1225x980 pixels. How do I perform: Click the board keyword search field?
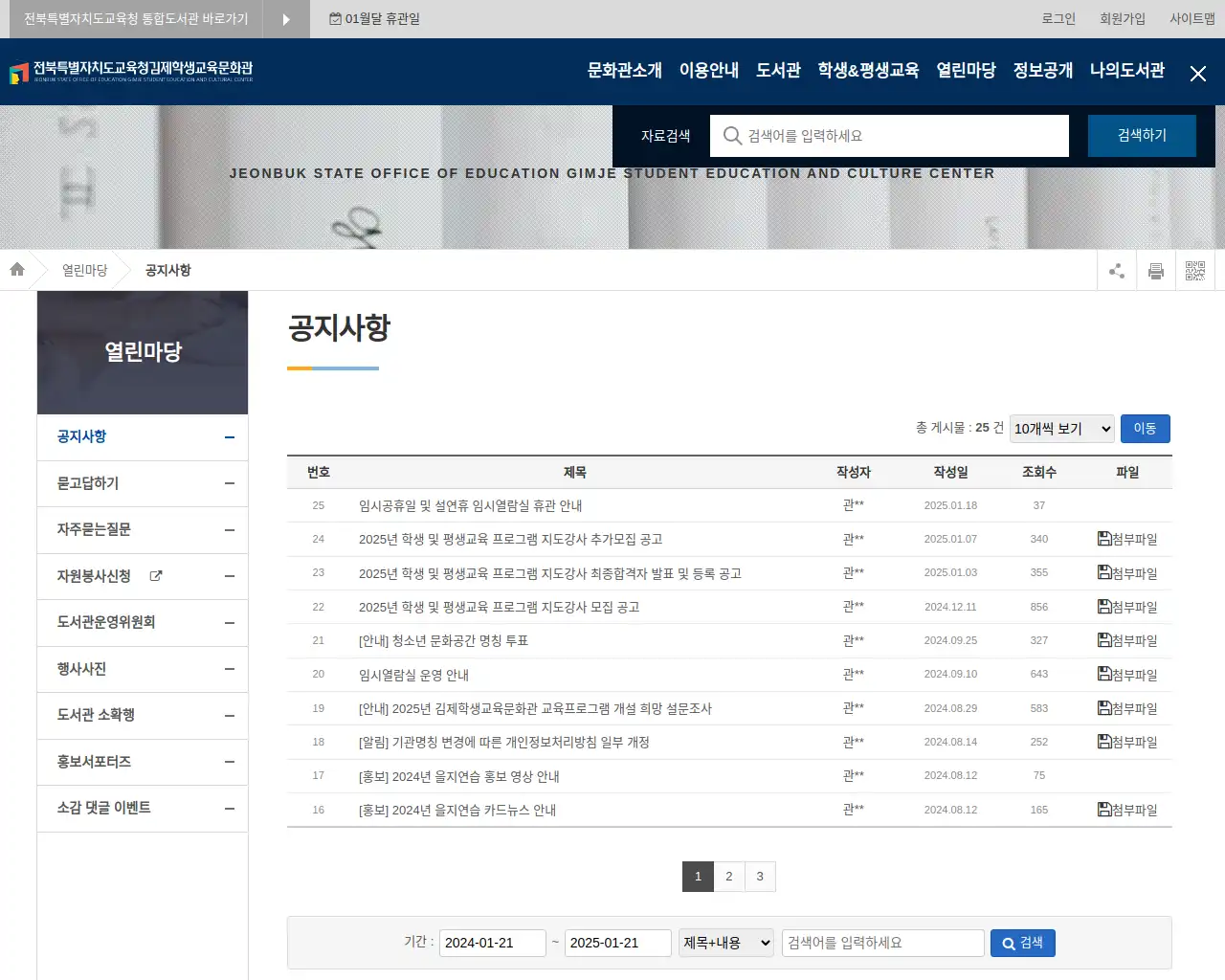[883, 943]
